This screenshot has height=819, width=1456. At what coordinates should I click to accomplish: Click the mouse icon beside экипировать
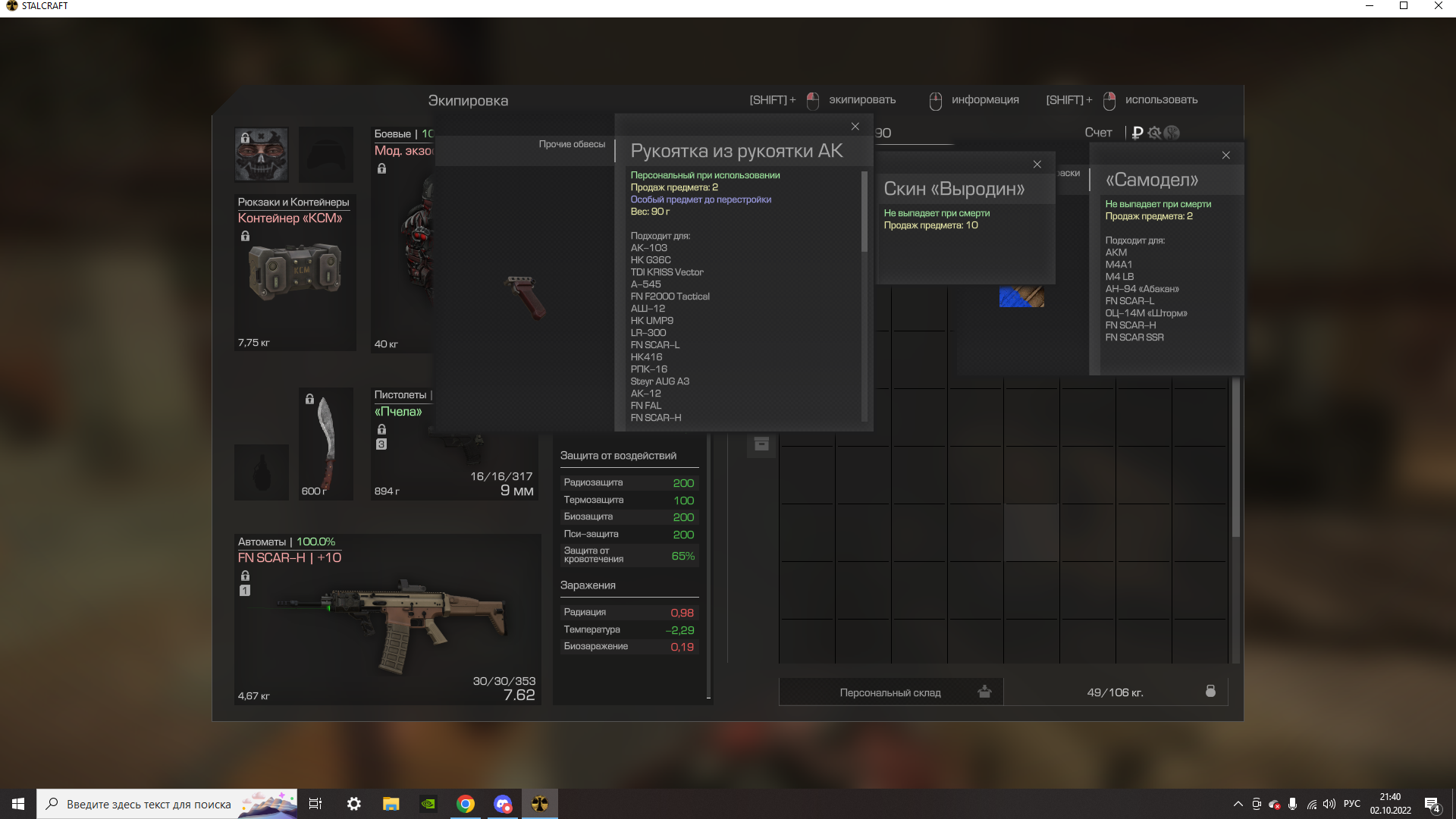(813, 101)
